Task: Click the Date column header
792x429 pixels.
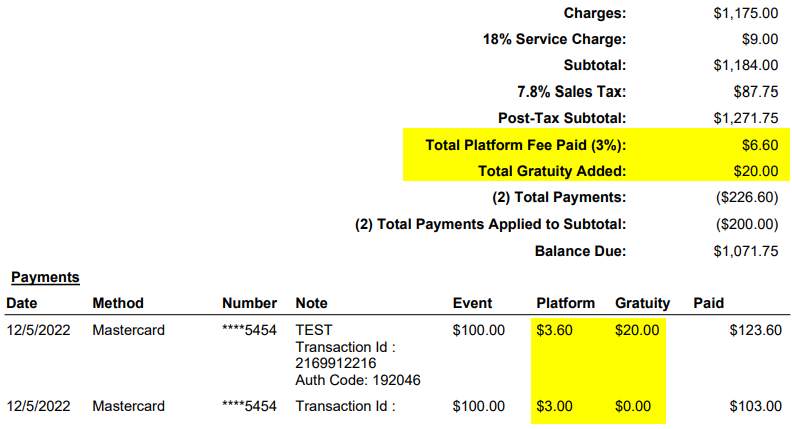Action: tap(22, 303)
